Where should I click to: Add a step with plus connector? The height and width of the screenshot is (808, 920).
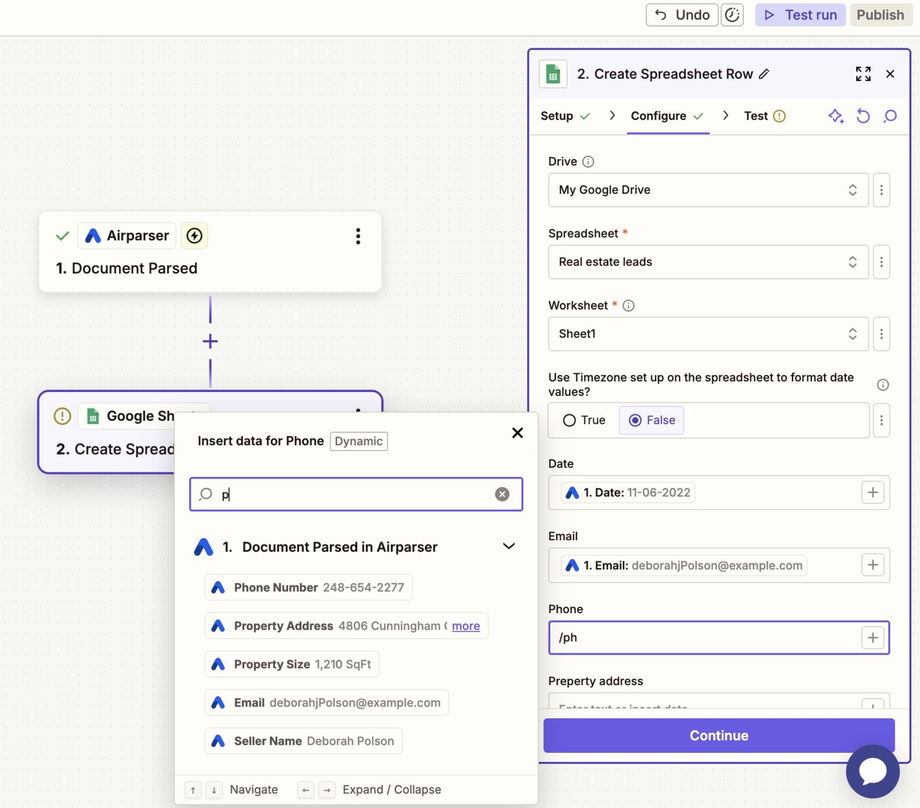click(210, 341)
